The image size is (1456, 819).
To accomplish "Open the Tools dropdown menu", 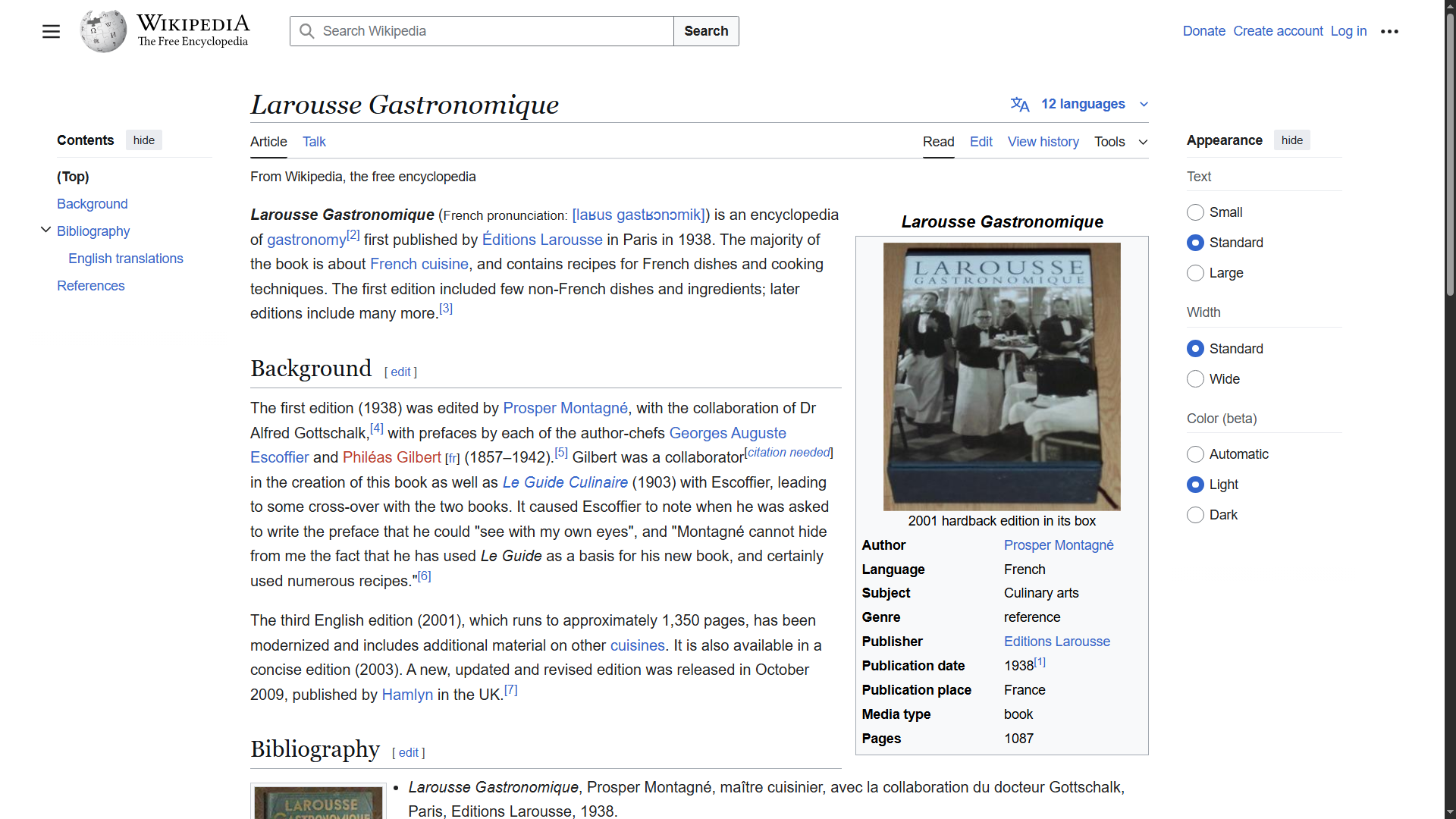I will click(x=1121, y=142).
